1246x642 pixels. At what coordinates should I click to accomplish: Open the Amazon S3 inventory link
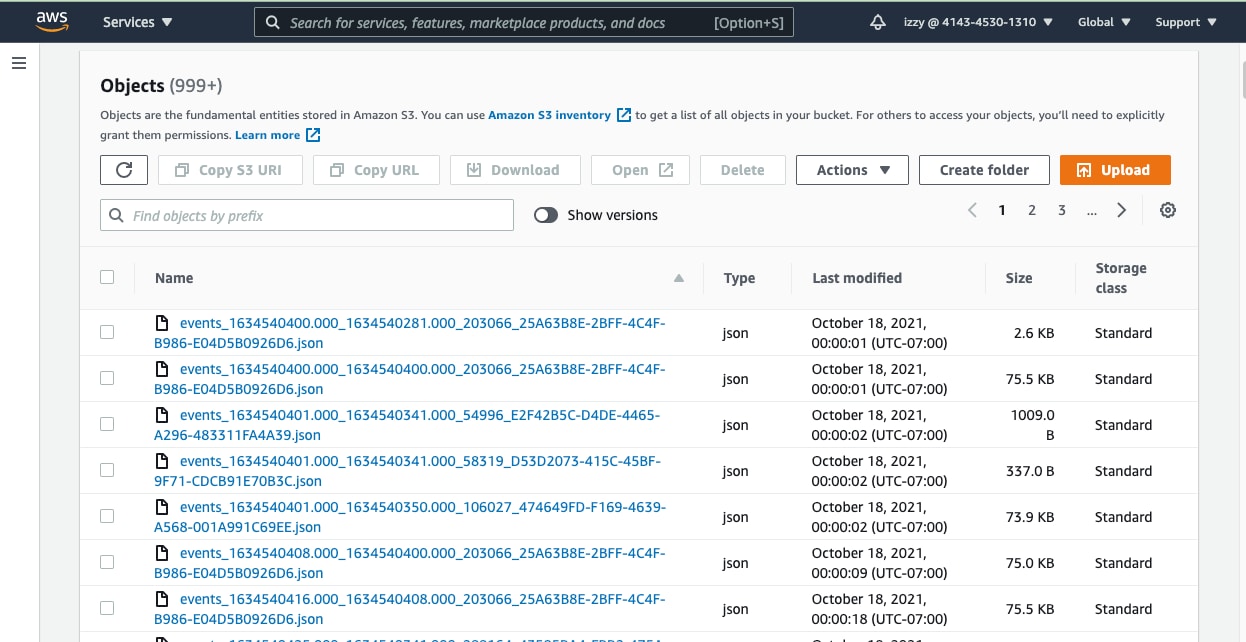(549, 115)
